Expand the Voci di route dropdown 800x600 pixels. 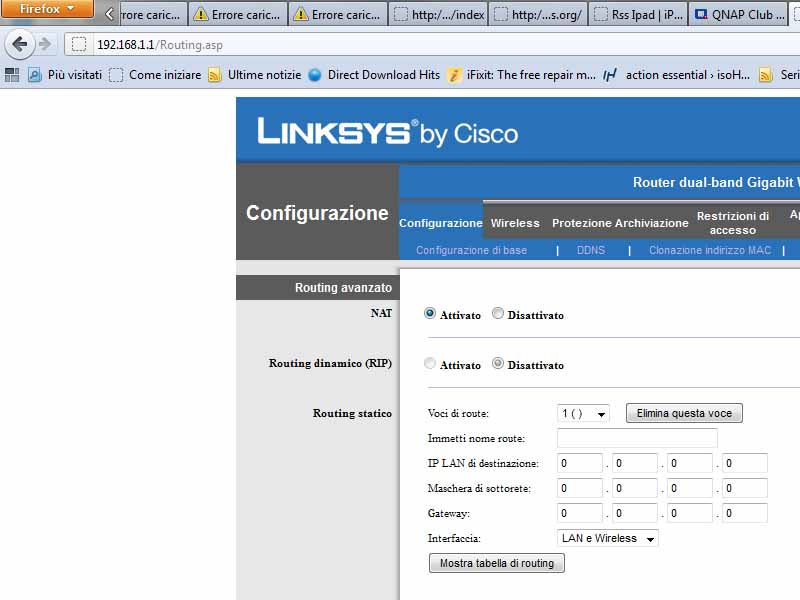[584, 413]
